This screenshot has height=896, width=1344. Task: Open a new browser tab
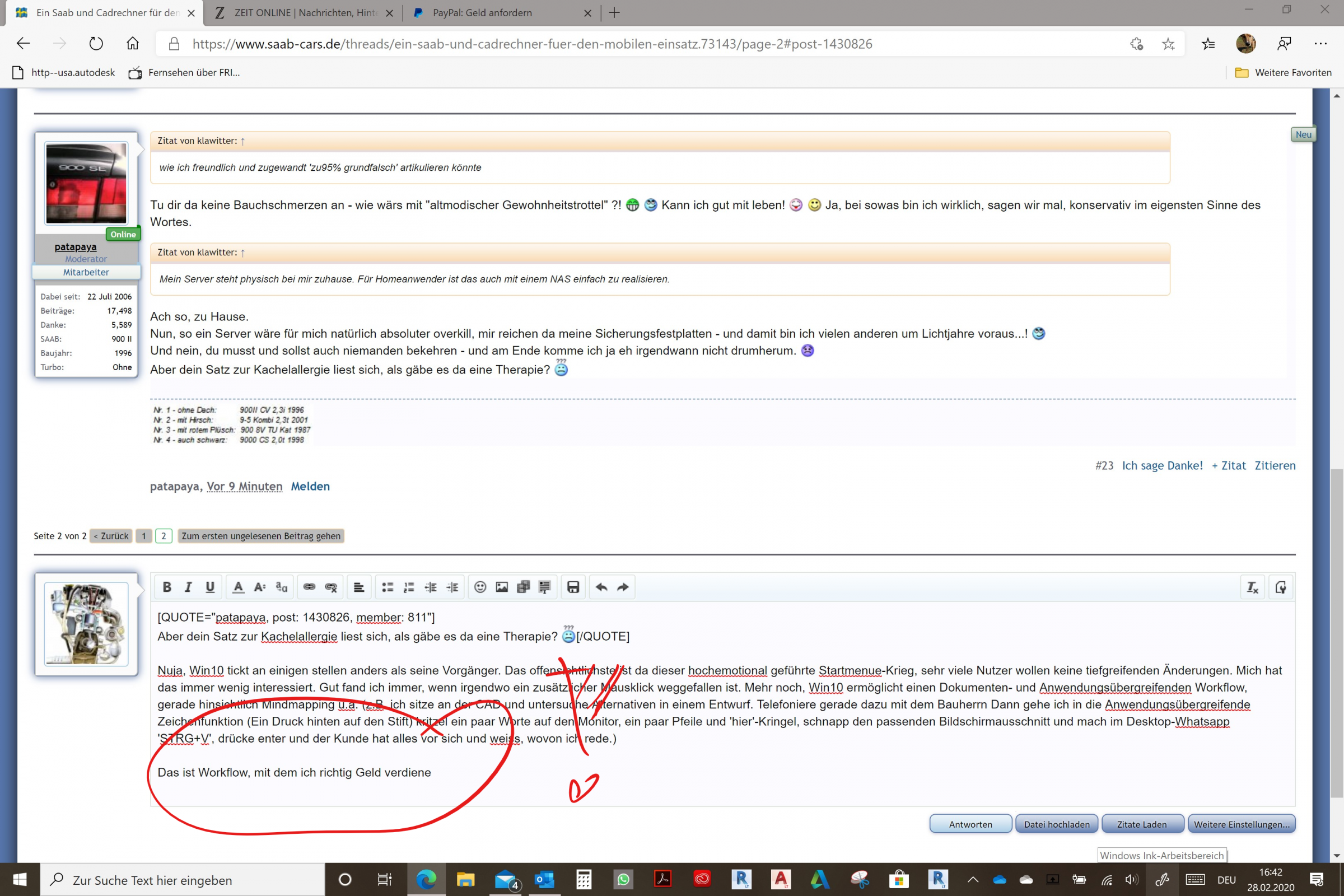(614, 12)
